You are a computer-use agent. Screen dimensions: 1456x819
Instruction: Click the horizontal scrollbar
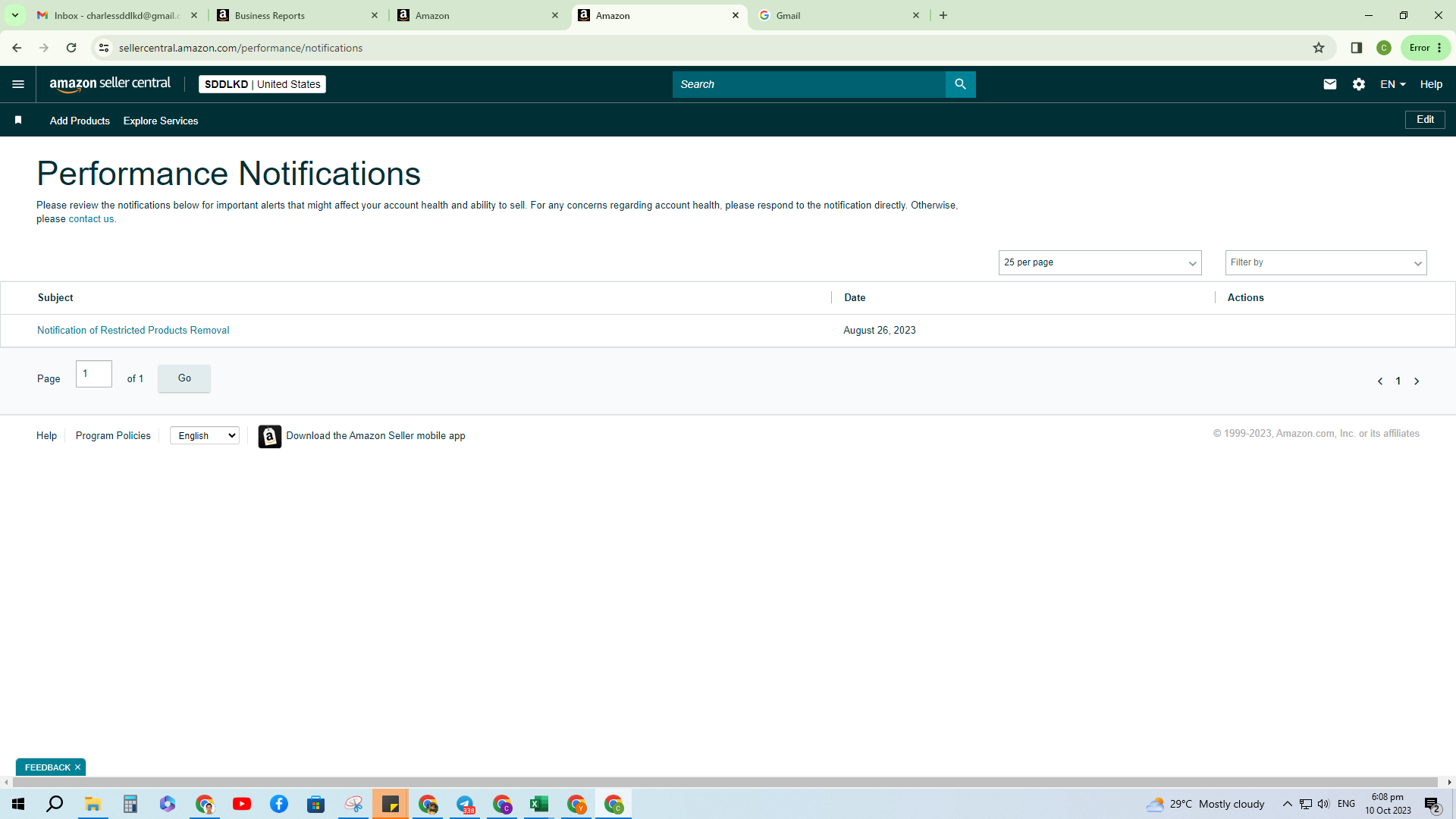(x=724, y=782)
